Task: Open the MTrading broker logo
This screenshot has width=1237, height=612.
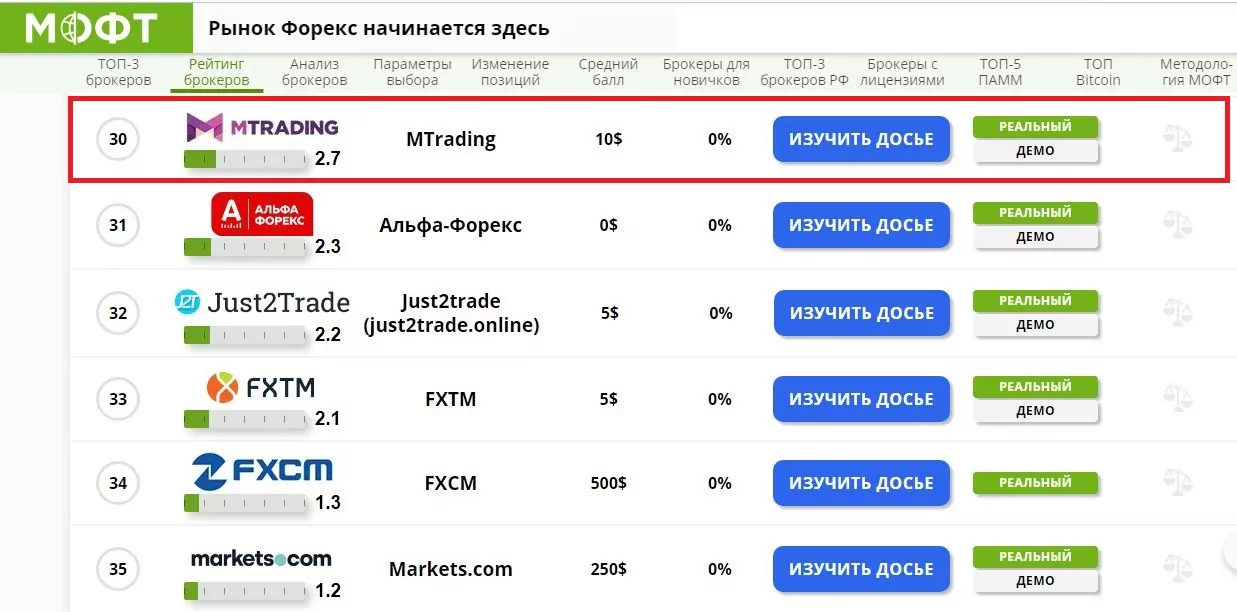Action: [263, 127]
